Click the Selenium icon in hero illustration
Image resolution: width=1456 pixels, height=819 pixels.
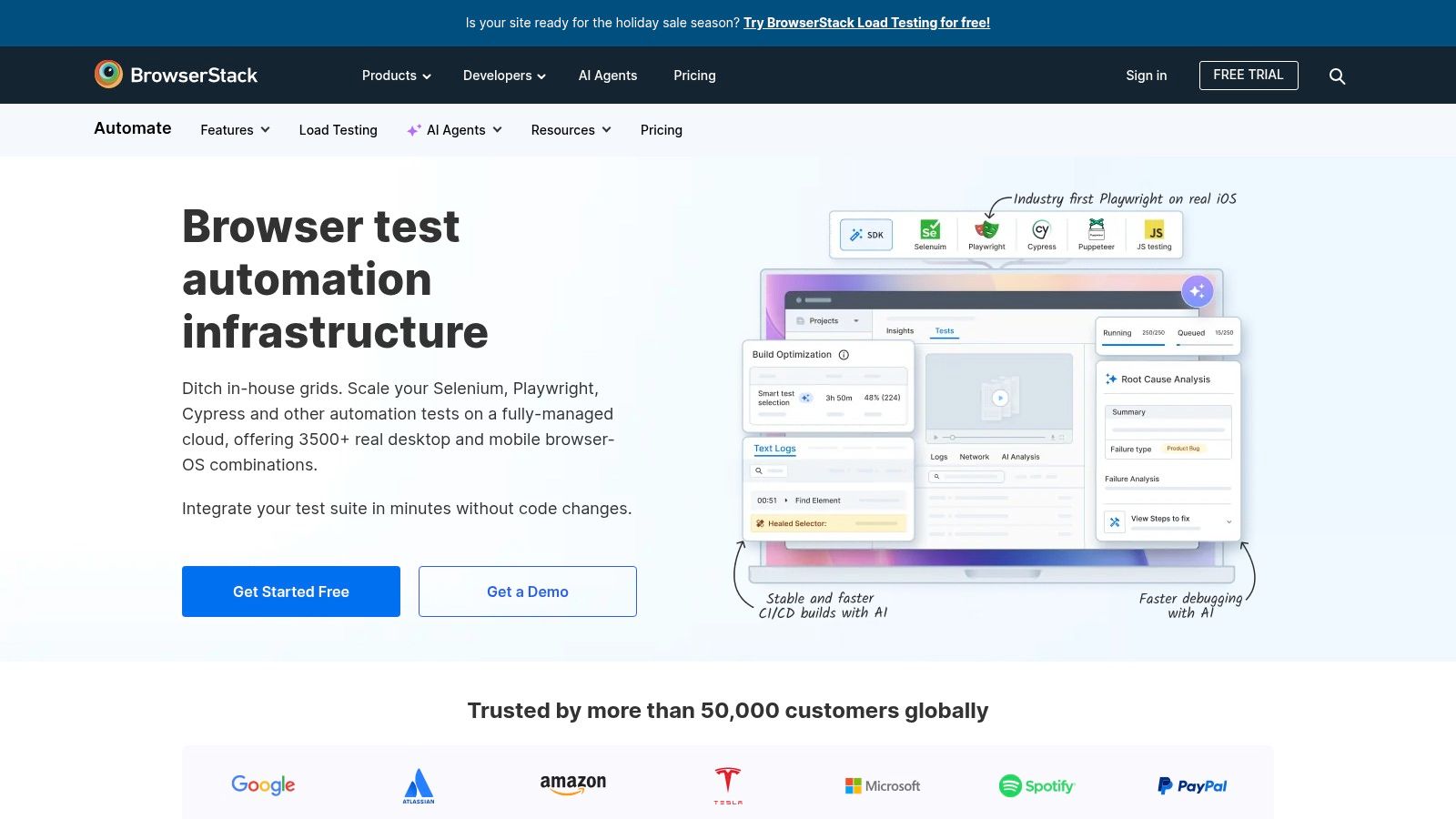pyautogui.click(x=930, y=229)
